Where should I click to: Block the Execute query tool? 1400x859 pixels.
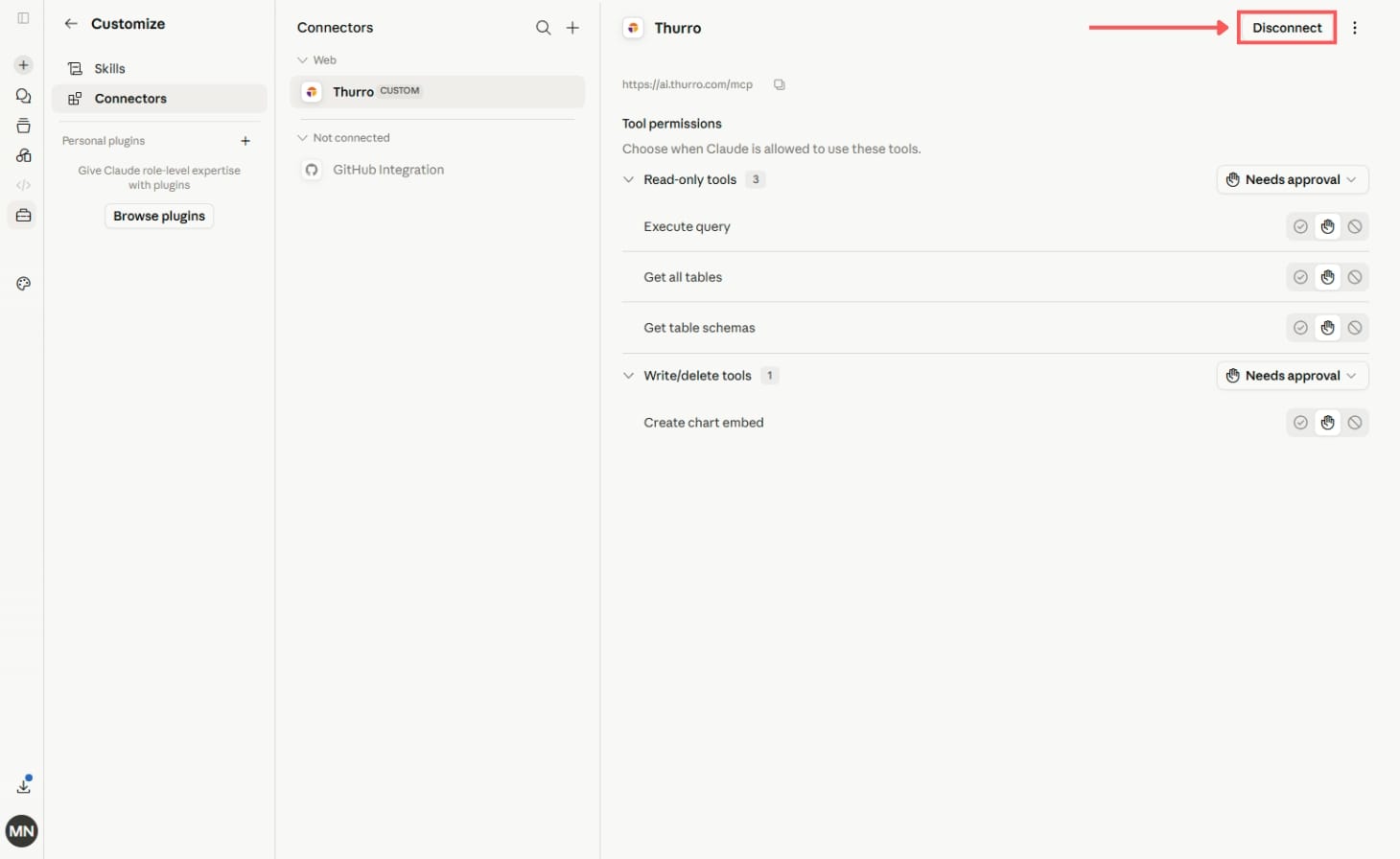click(1355, 227)
